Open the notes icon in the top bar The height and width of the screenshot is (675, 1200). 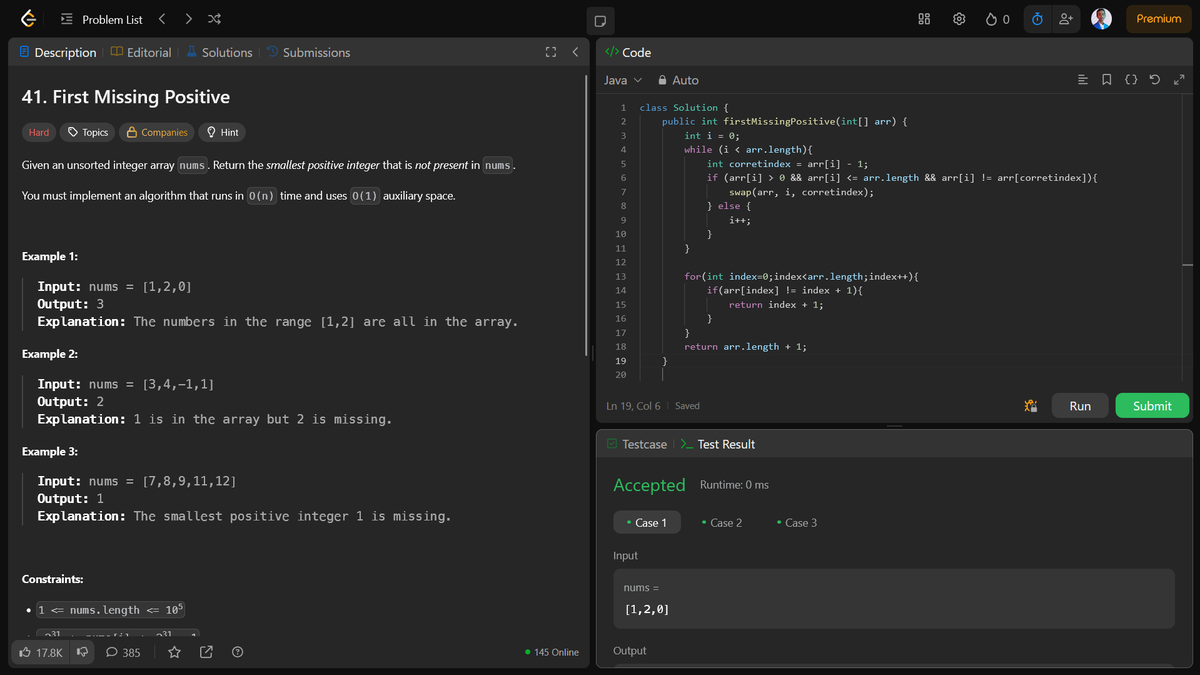(x=599, y=19)
